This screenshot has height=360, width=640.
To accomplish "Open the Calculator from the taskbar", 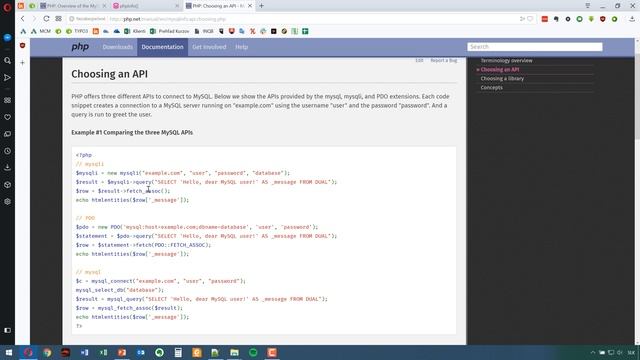I will pos(178,353).
